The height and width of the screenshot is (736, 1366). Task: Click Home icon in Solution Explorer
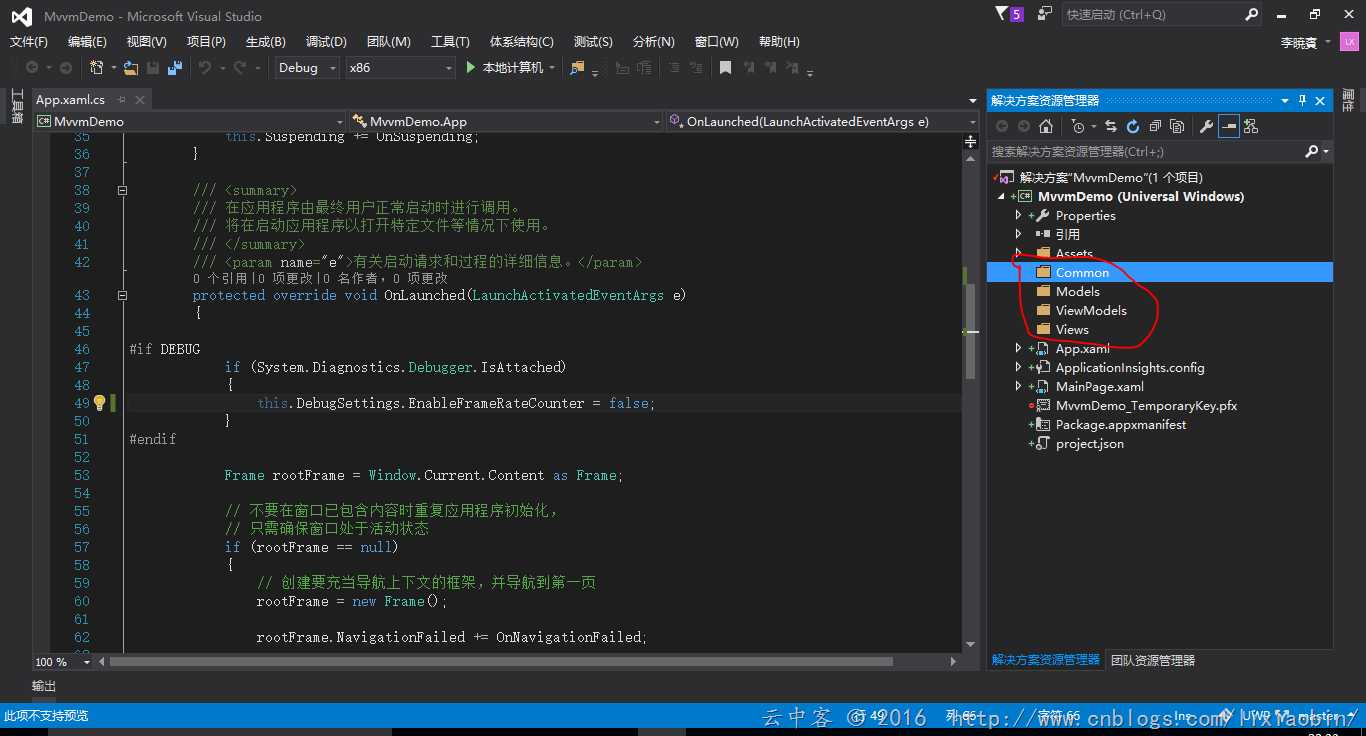1045,126
